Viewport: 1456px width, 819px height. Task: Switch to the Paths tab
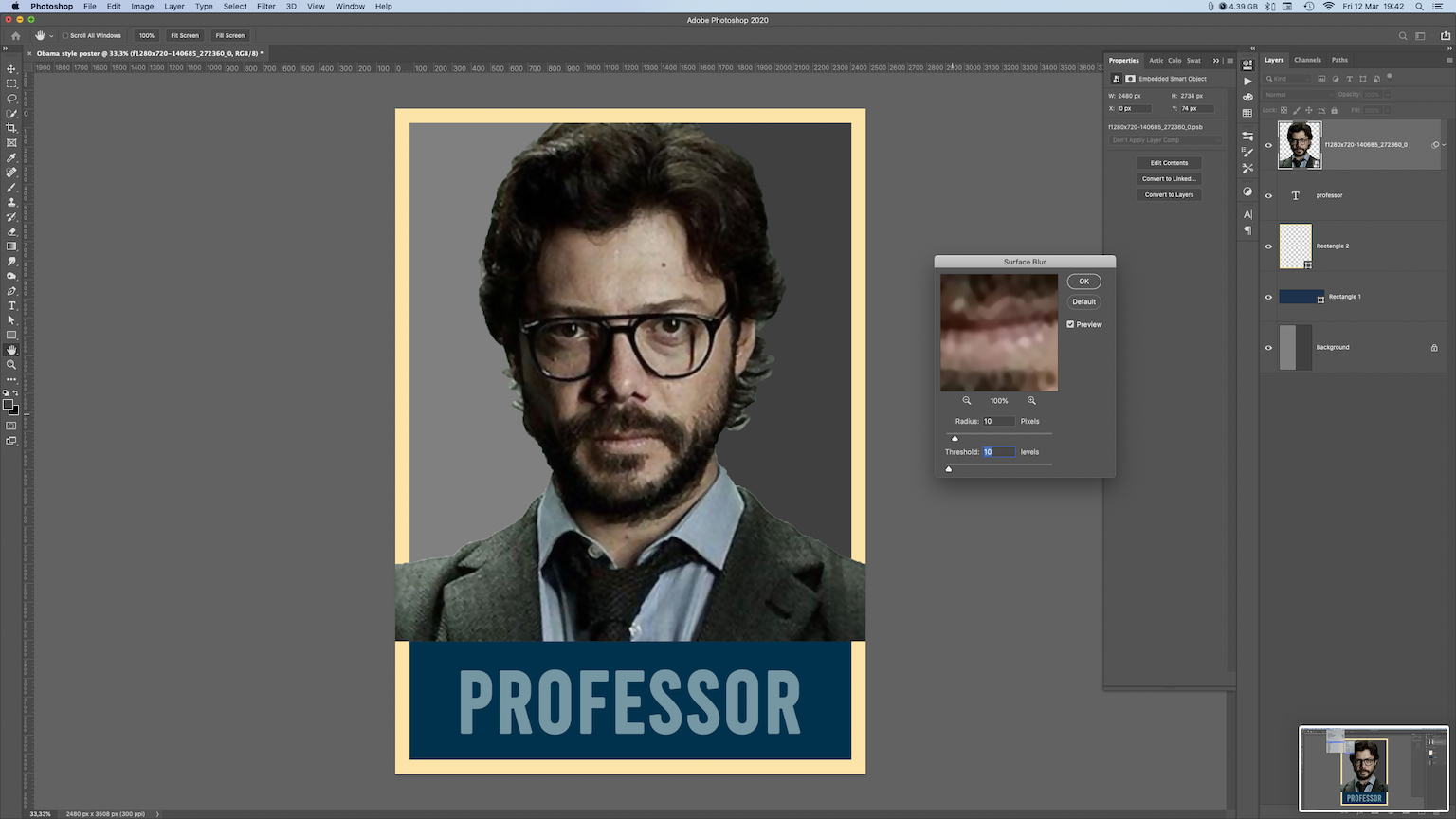(1339, 60)
